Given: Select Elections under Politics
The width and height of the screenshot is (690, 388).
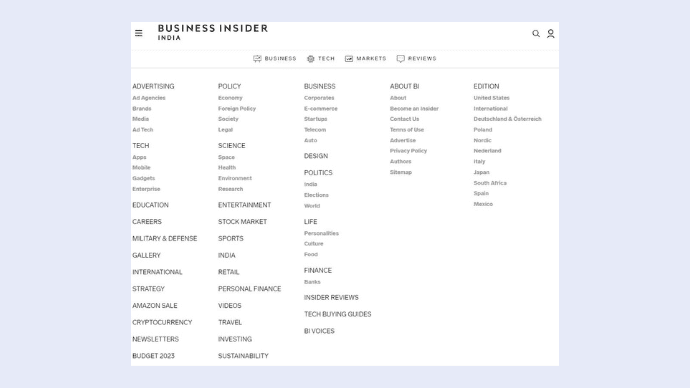Looking at the screenshot, I should coord(316,195).
